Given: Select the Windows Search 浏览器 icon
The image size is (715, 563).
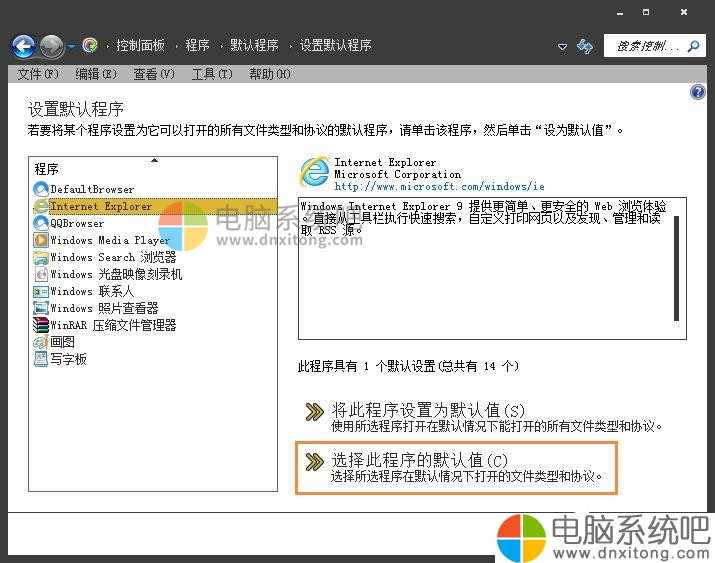Looking at the screenshot, I should 41,257.
